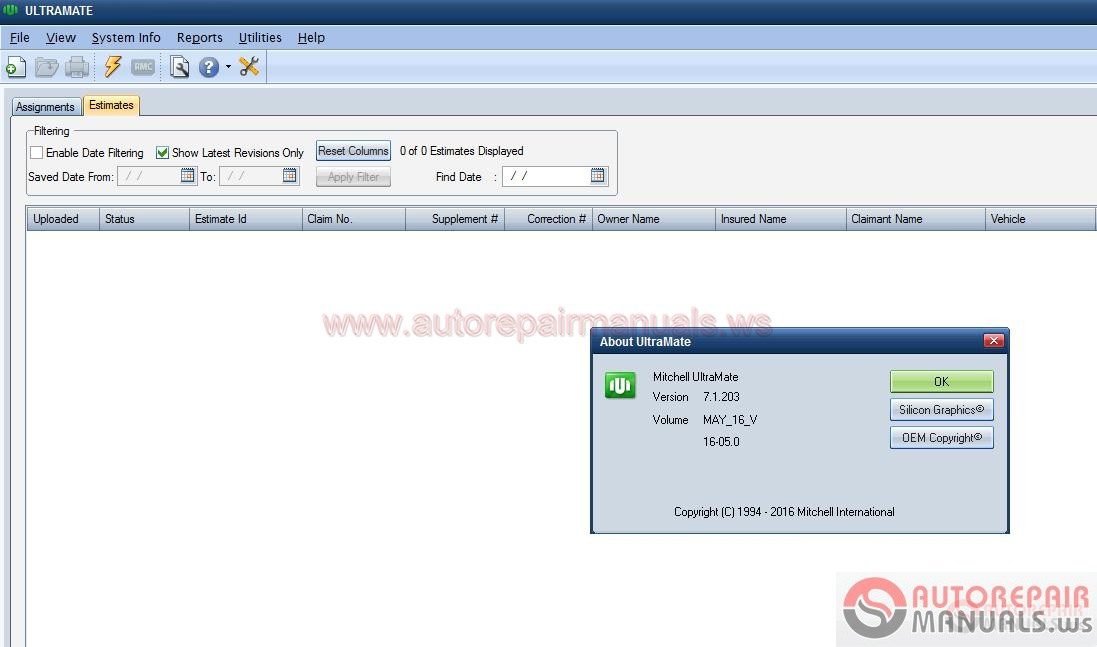This screenshot has width=1097, height=647.
Task: Click the Mitchell International copyright text
Action: [784, 512]
